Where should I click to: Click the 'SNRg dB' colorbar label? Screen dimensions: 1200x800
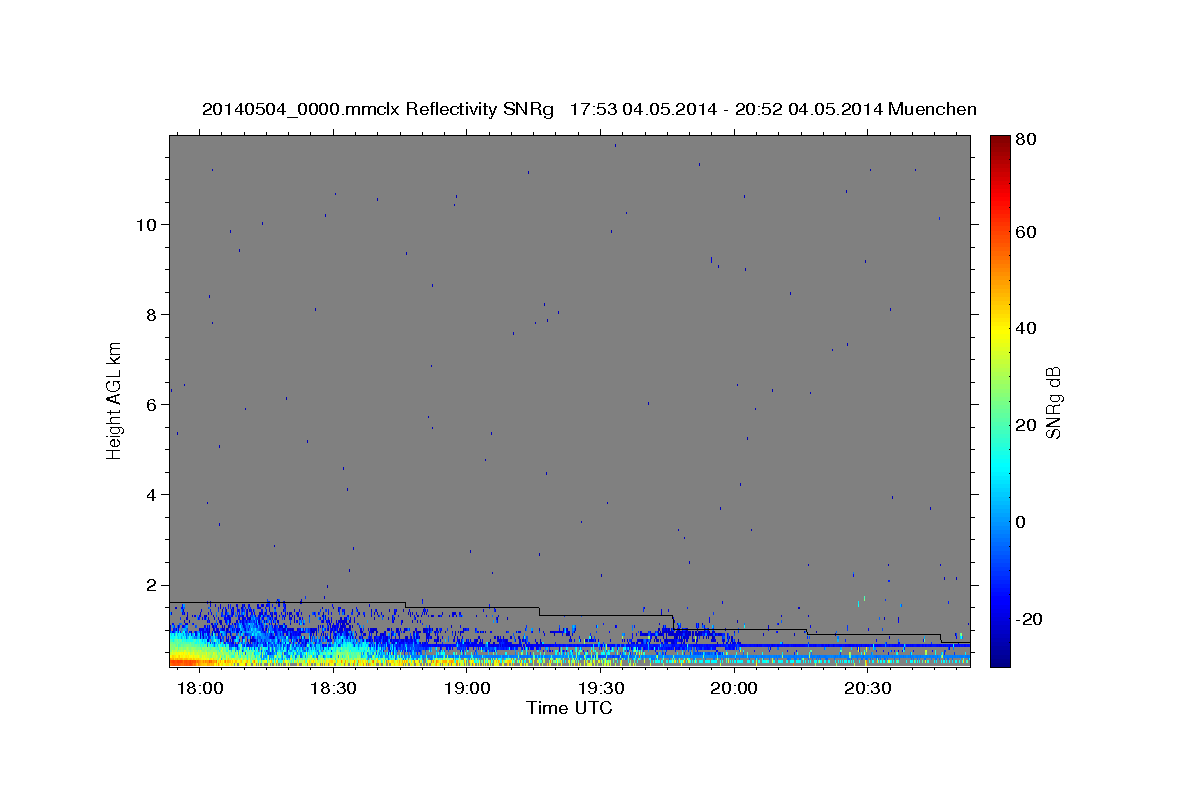1052,403
